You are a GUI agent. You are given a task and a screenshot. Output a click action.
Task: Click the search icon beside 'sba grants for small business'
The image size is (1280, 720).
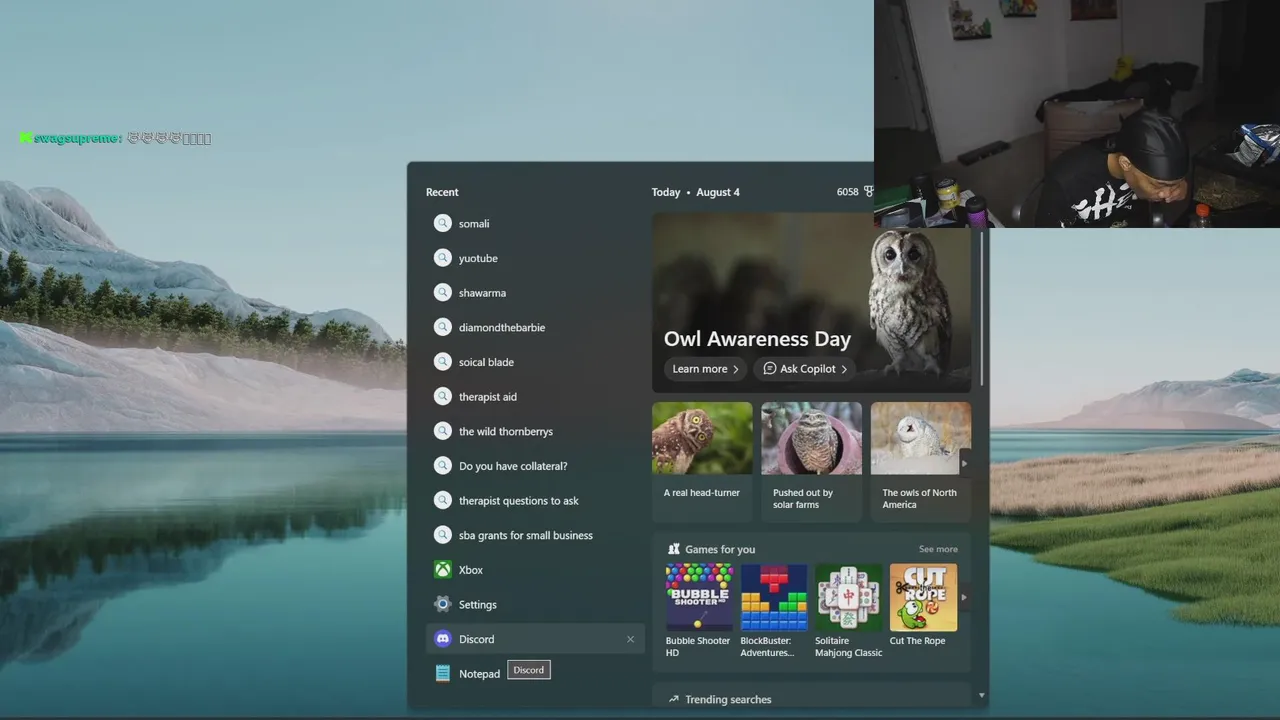(x=442, y=535)
